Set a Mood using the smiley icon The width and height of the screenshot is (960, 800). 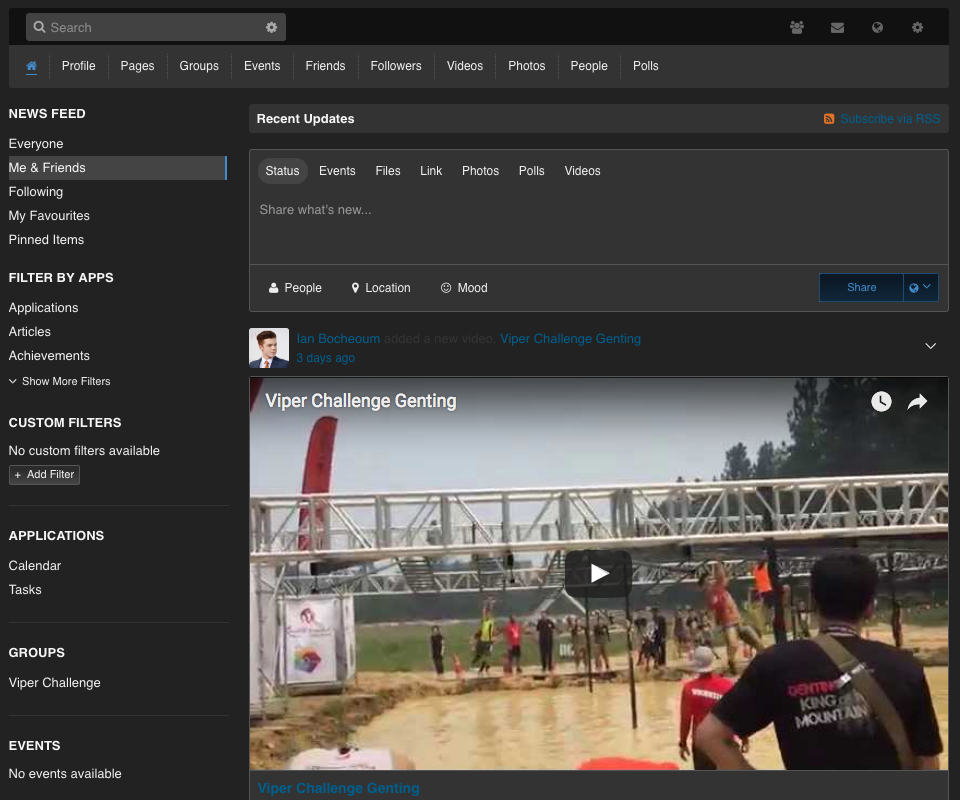click(463, 288)
